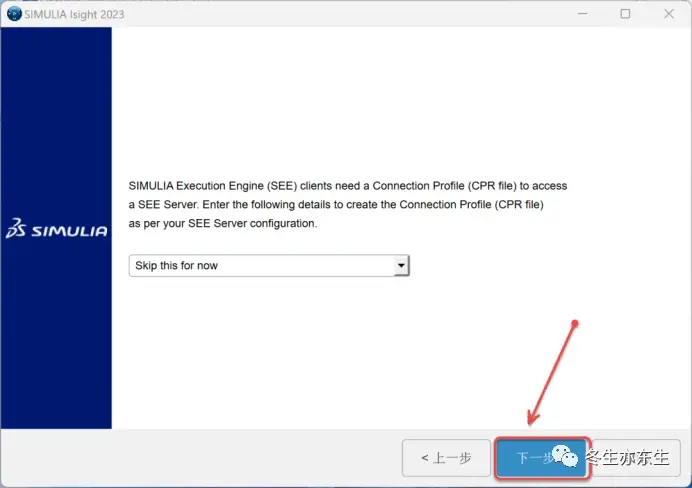Image resolution: width=692 pixels, height=488 pixels.
Task: Click the line beginning 'a SEE Server. Enter the following'
Action: 336,205
